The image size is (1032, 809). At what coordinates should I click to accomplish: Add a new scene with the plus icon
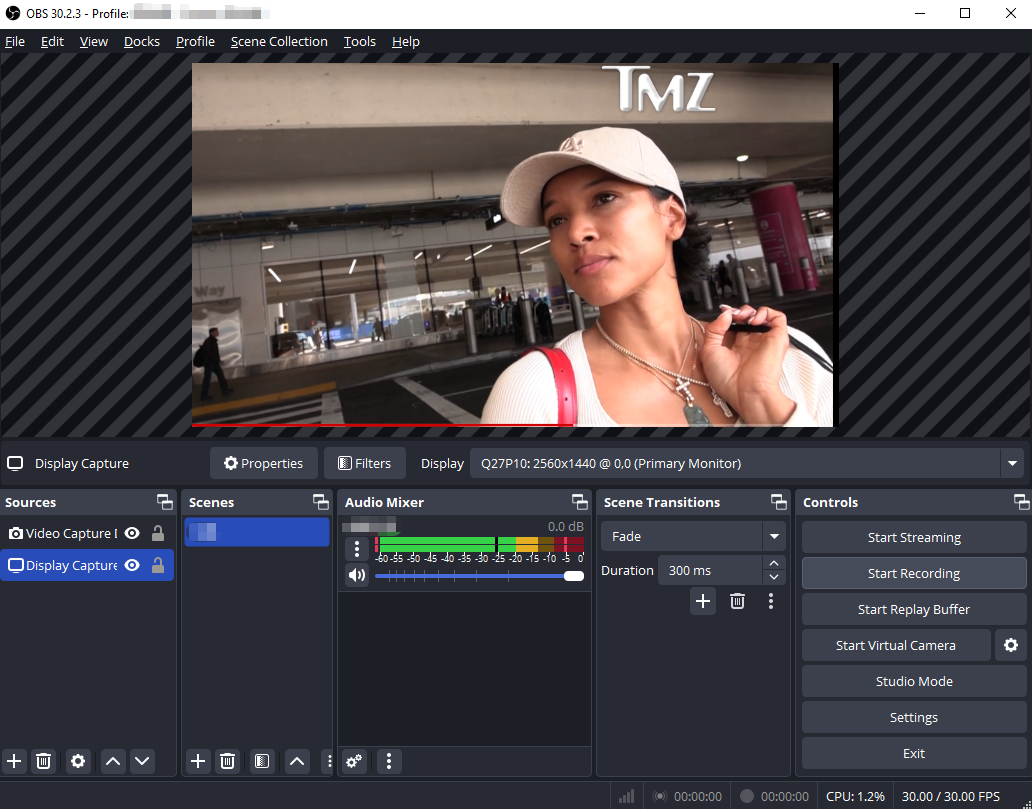click(x=198, y=761)
